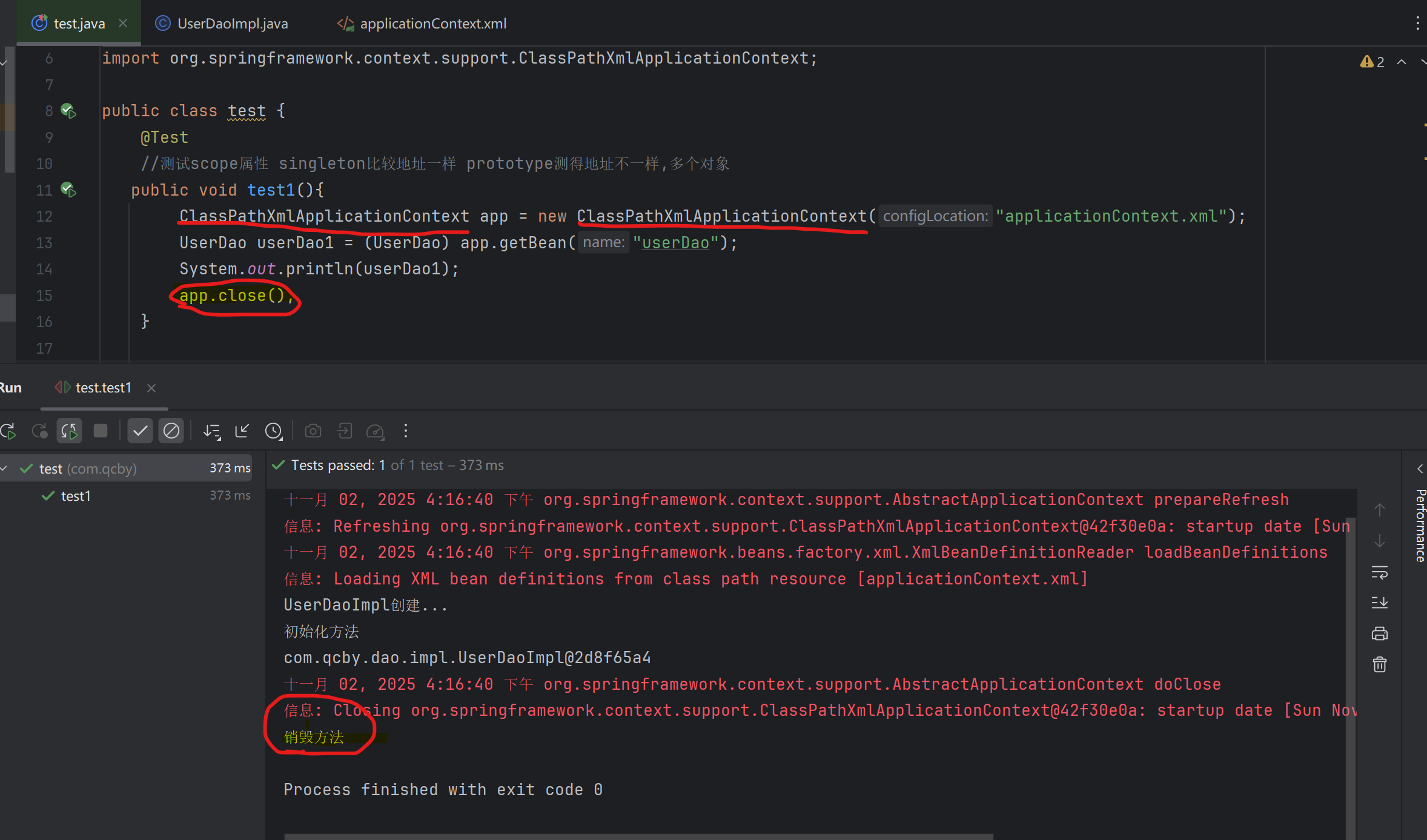Image resolution: width=1427 pixels, height=840 pixels.
Task: Click run gutter icon for test class
Action: [68, 111]
